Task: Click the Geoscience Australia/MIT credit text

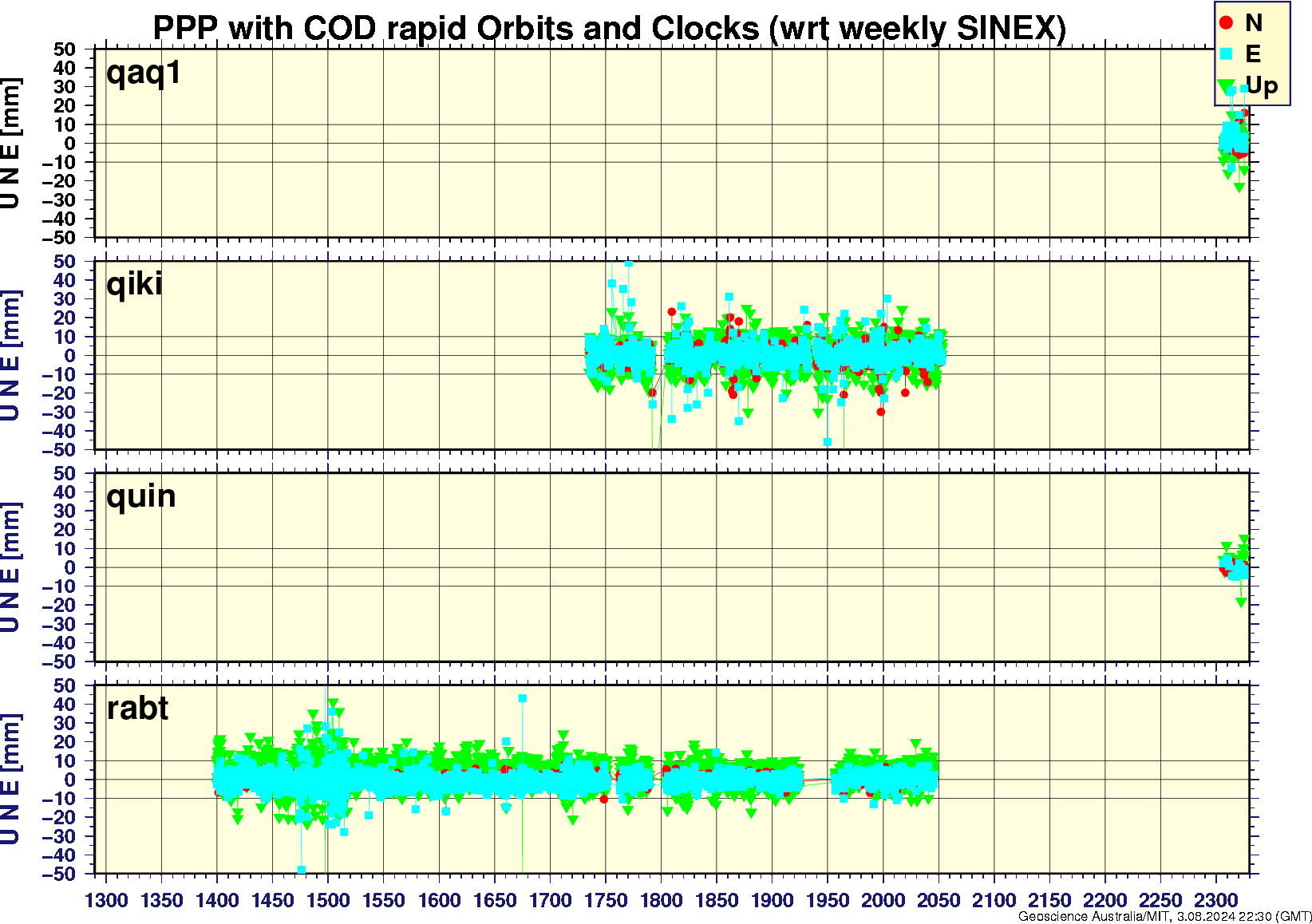Action: 1164,917
